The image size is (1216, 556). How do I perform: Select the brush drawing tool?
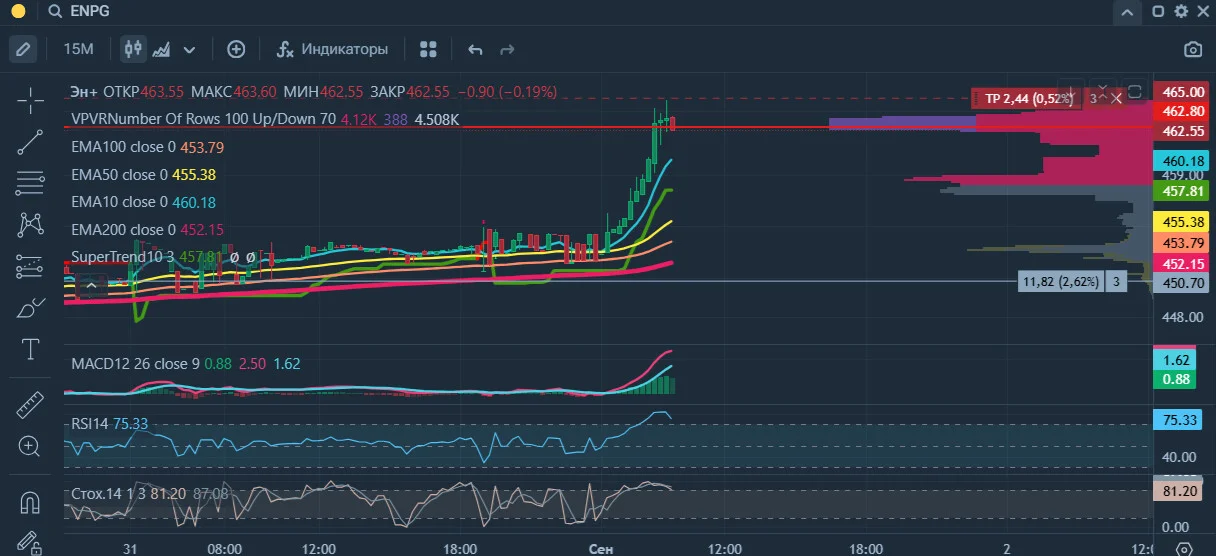click(x=31, y=308)
